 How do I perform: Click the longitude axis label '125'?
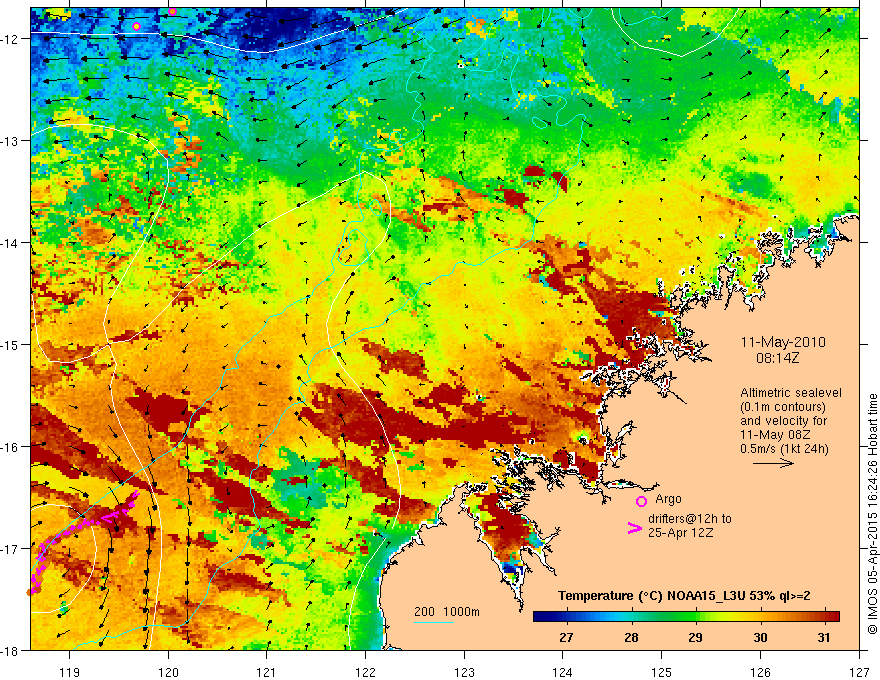[662, 672]
